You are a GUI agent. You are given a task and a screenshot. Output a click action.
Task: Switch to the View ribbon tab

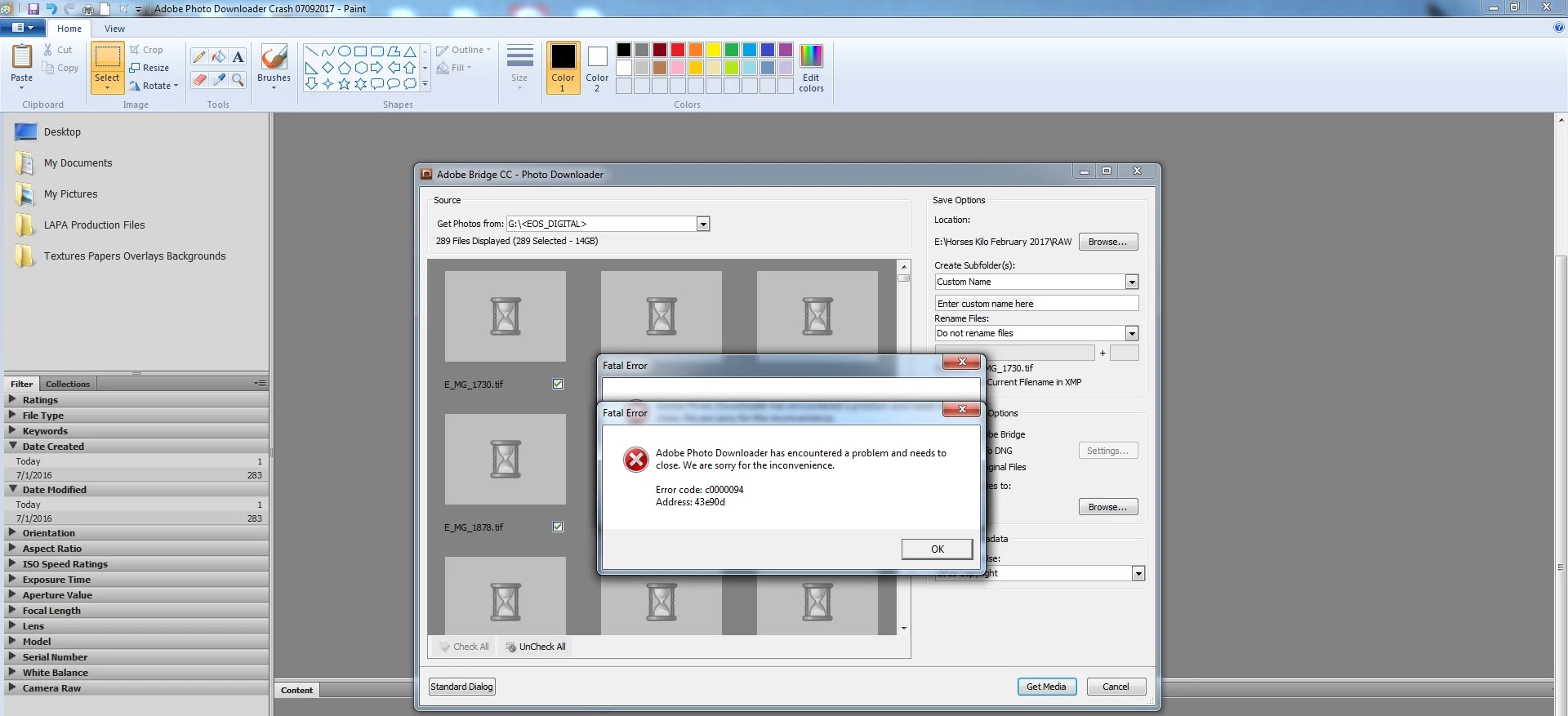coord(114,29)
